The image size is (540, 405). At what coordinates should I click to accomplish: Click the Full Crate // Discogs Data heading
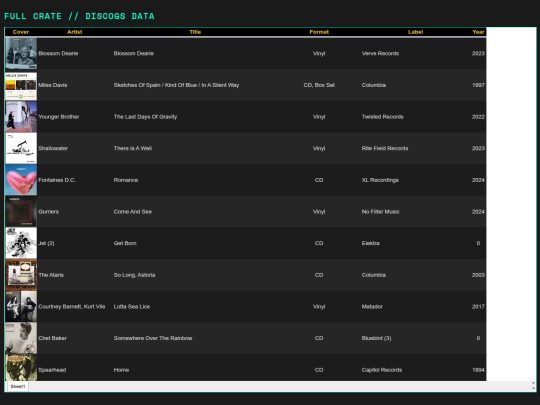[x=79, y=16]
